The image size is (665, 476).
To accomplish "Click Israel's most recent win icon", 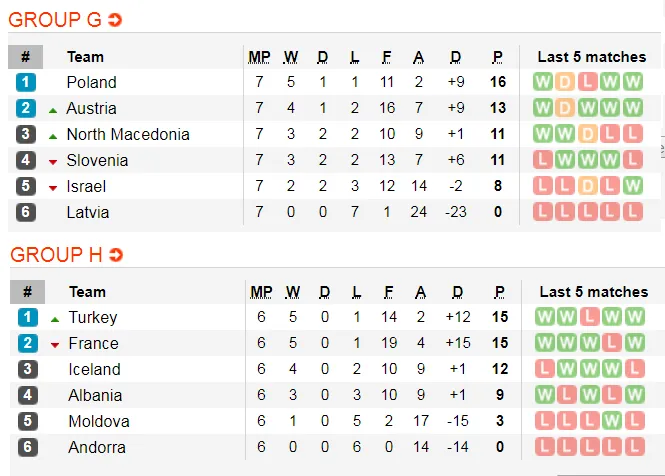I will 632,186.
